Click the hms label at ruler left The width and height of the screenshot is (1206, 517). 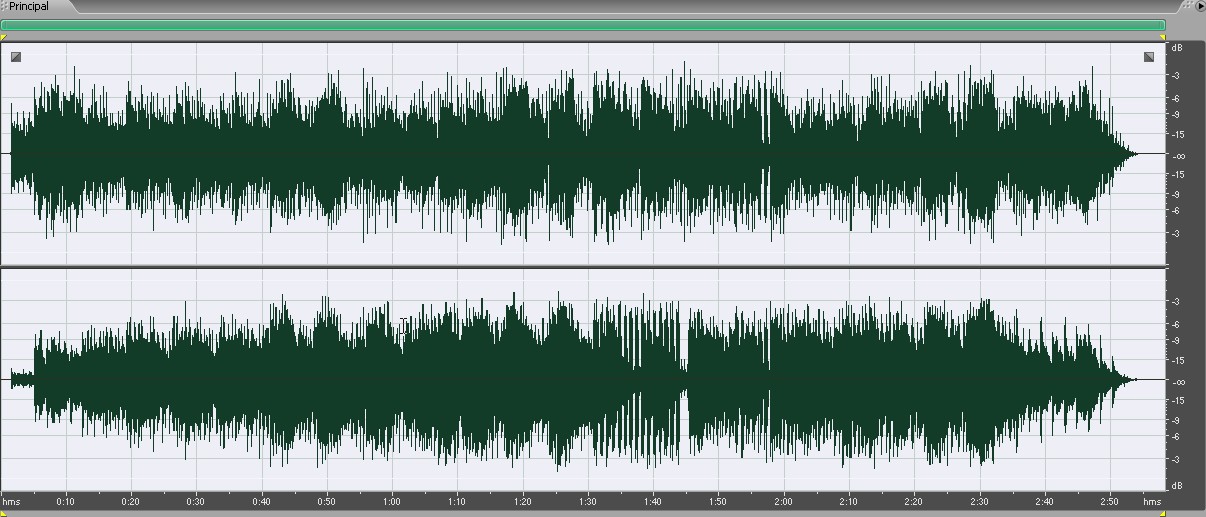11,501
